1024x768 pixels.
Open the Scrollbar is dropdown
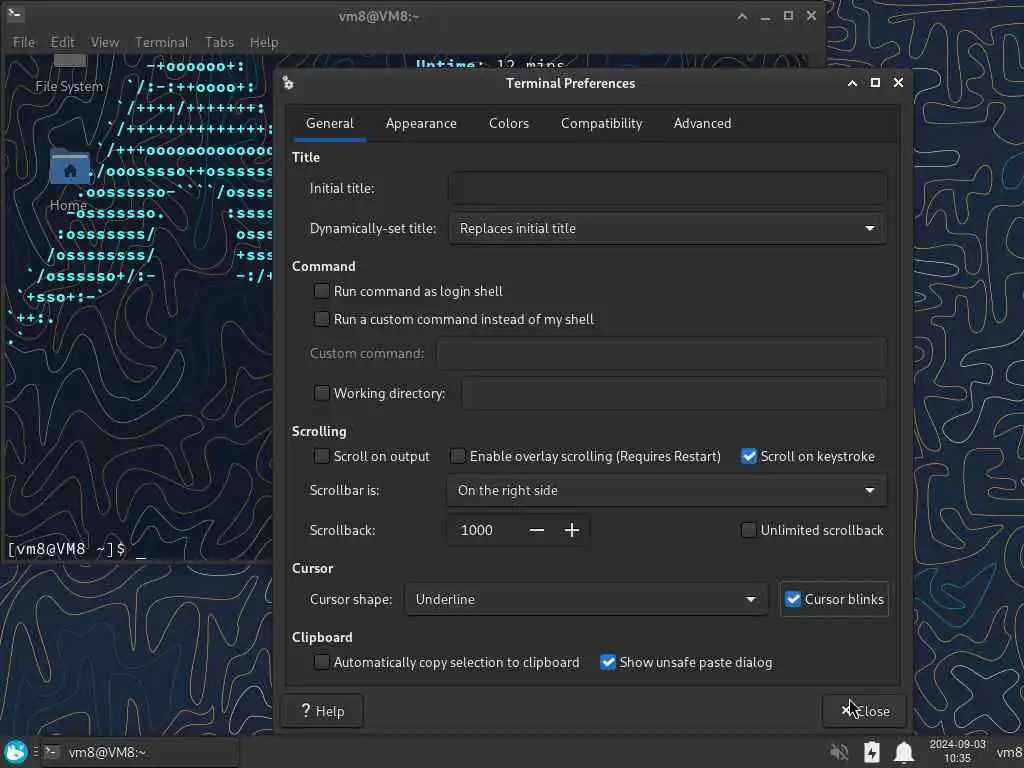[x=666, y=490]
